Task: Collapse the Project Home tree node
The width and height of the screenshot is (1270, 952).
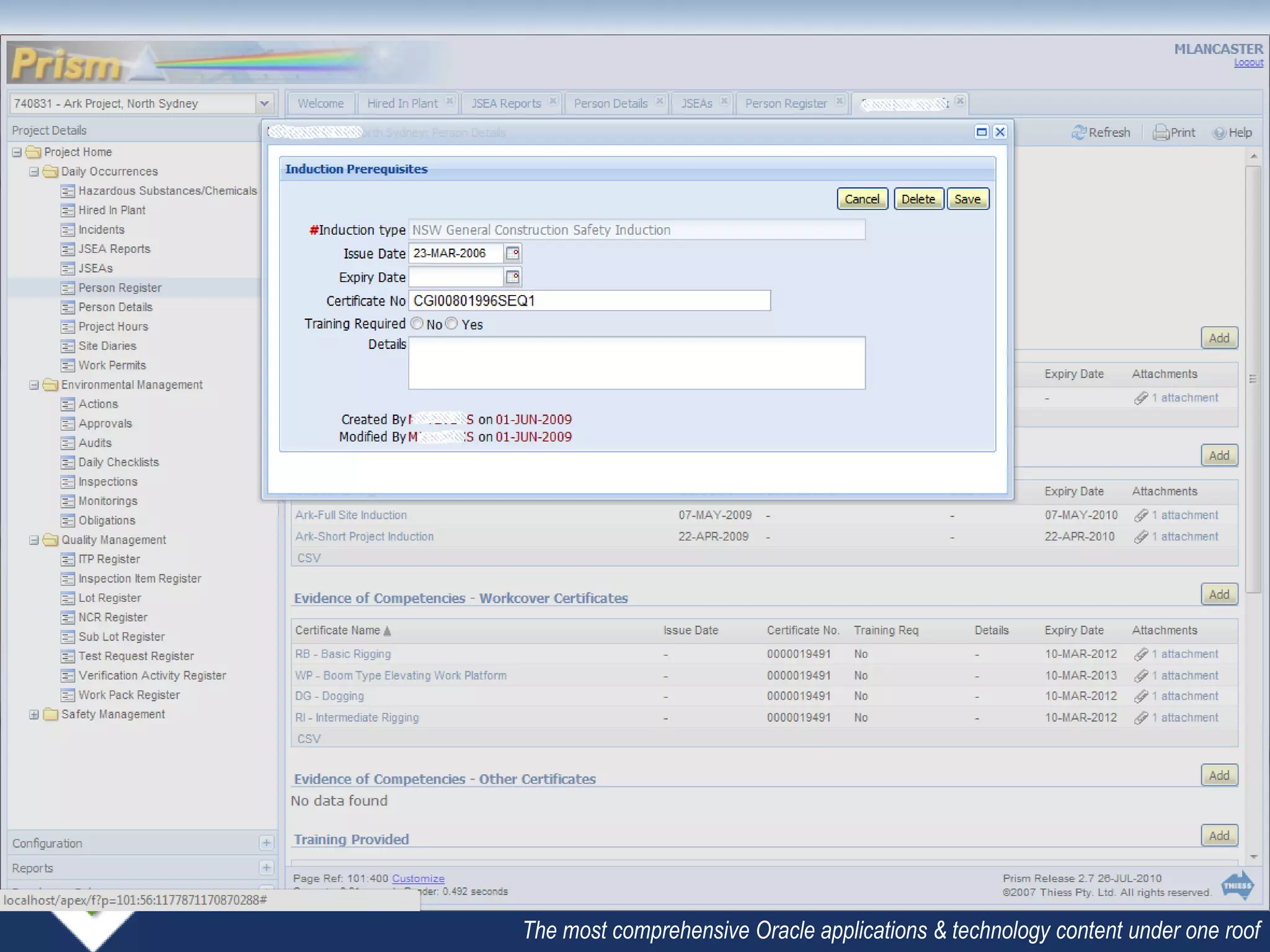Action: click(x=17, y=152)
